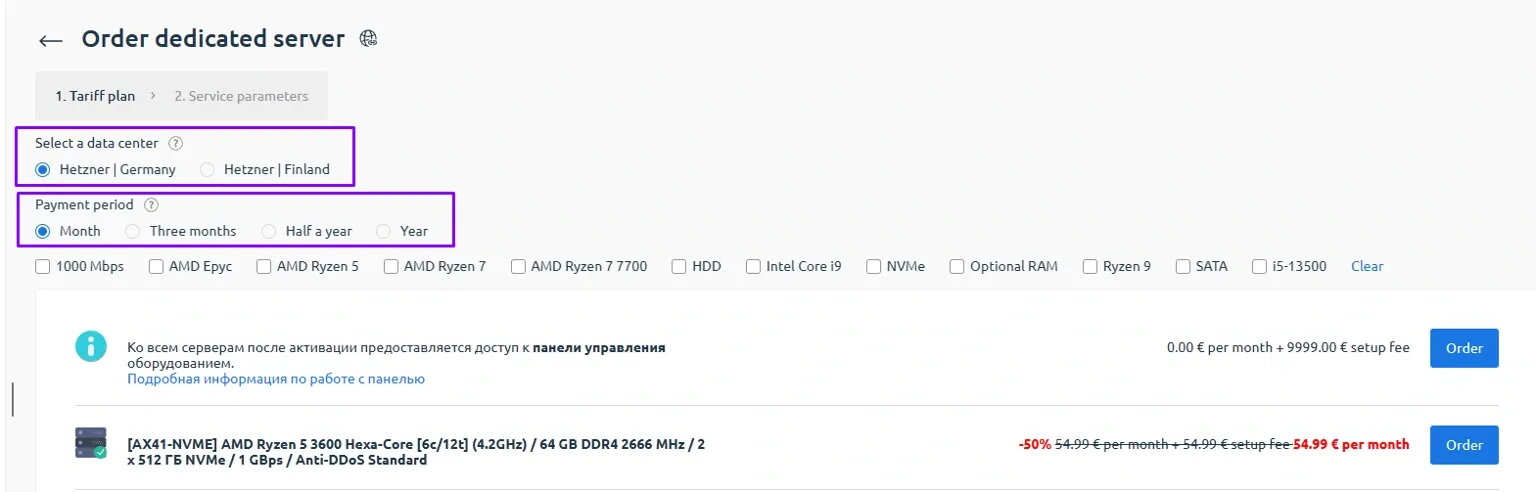The image size is (1536, 492).
Task: Open the control panel details link
Action: pos(276,379)
